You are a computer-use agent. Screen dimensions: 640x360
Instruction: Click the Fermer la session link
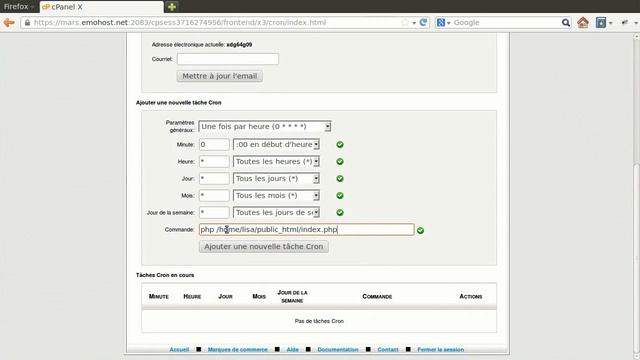[440, 349]
